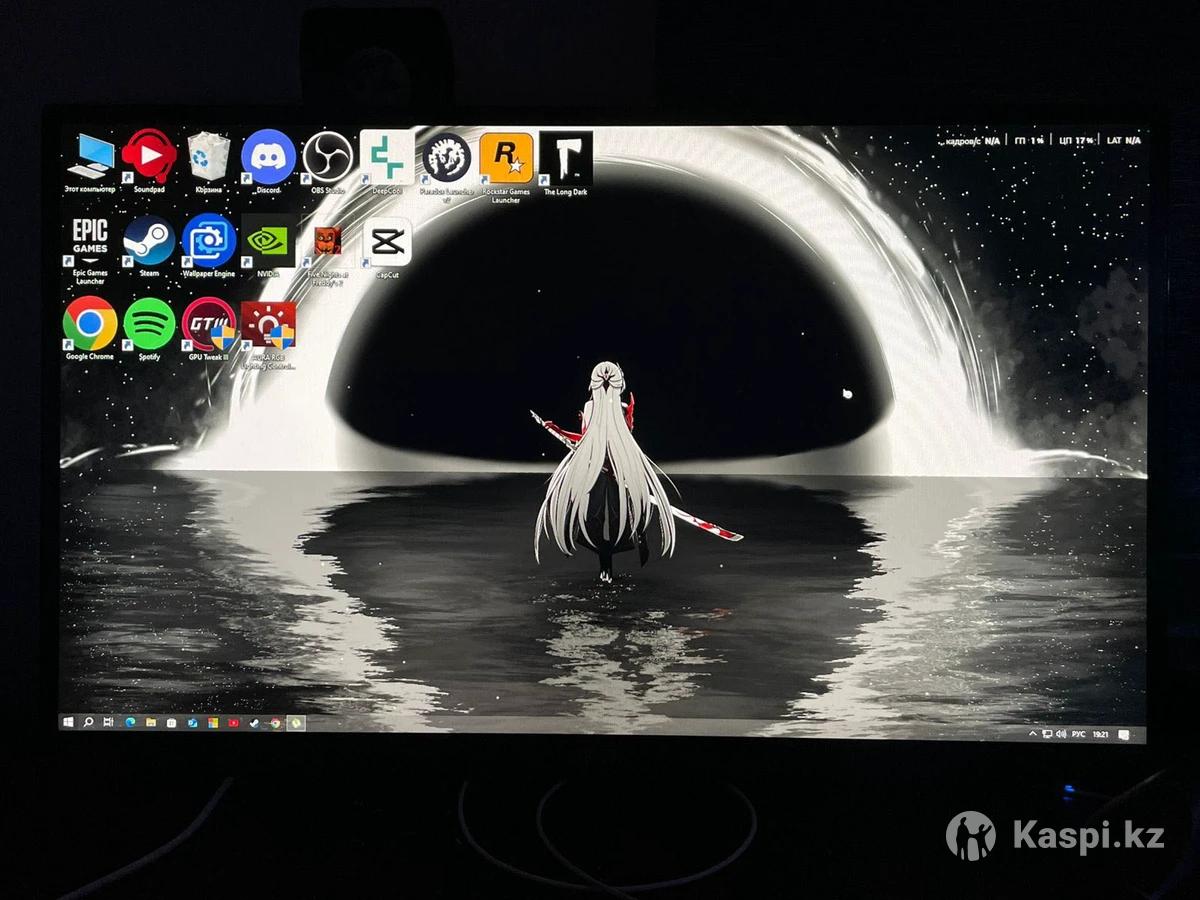
Task: Open the Spotify shortcut
Action: (149, 324)
